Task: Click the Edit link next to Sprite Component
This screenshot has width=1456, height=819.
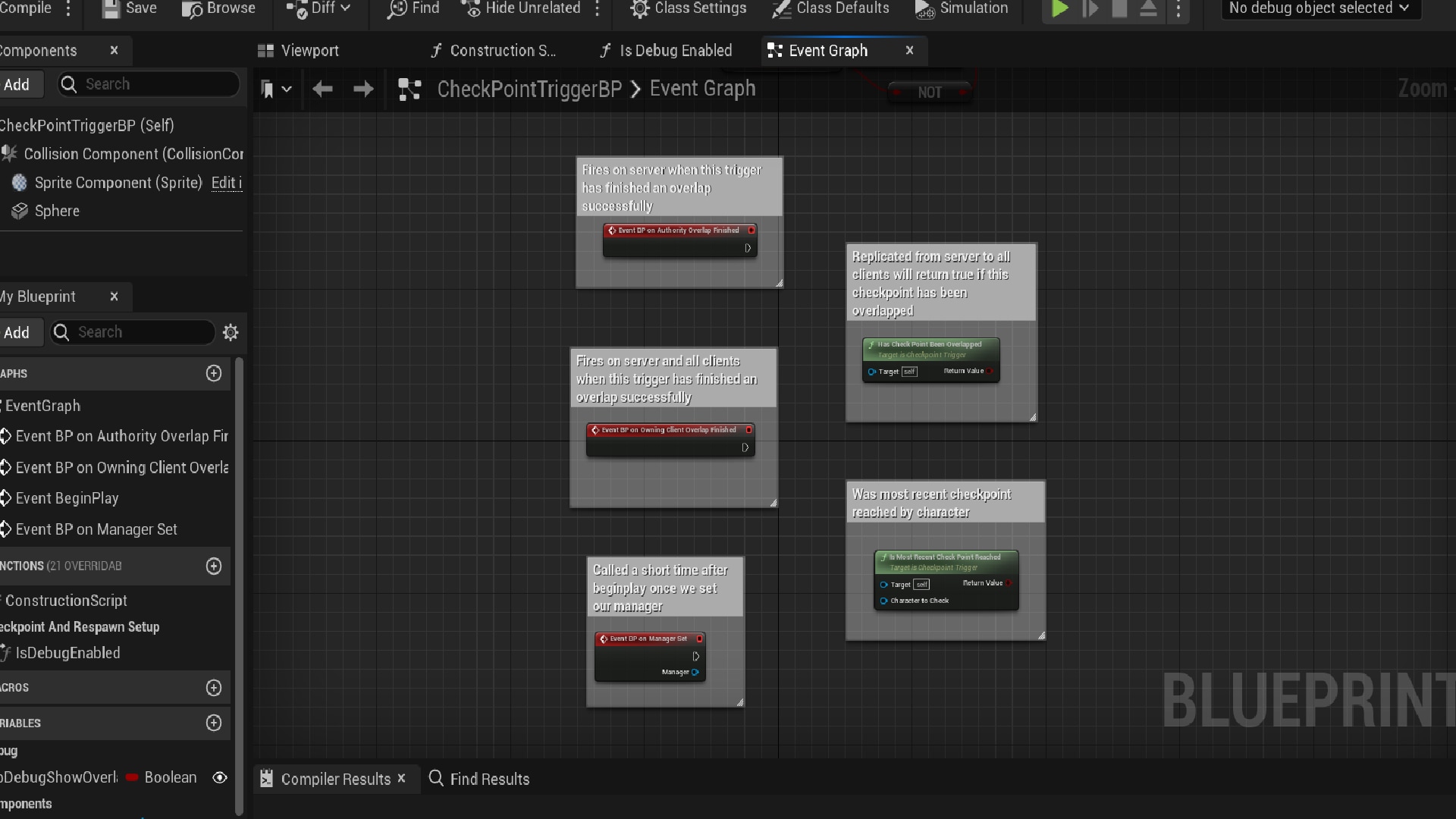Action: click(x=226, y=183)
